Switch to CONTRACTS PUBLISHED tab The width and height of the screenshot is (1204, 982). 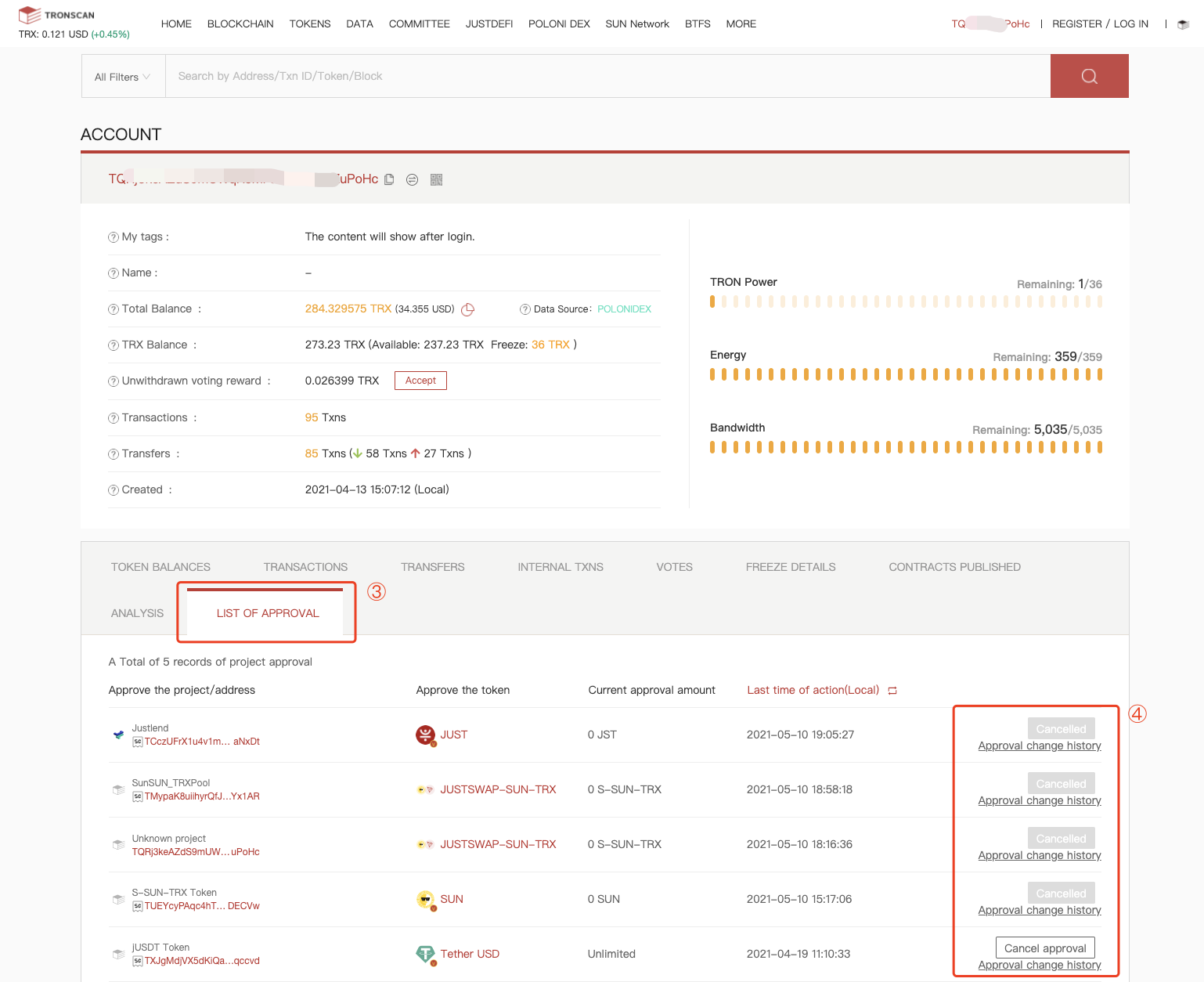tap(954, 567)
